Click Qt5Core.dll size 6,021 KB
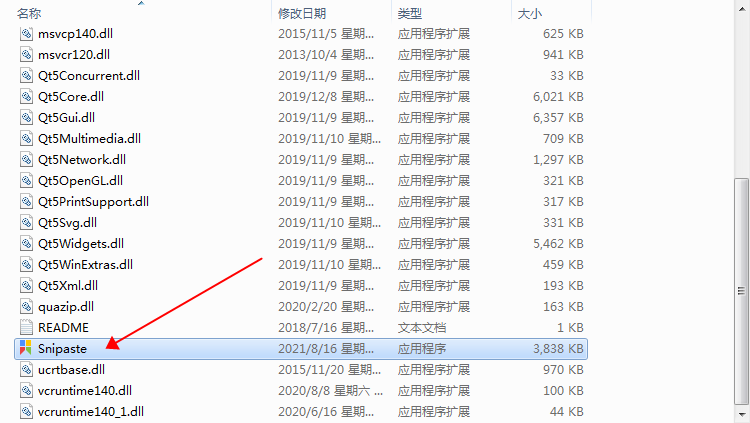The height and width of the screenshot is (423, 750). pos(558,97)
